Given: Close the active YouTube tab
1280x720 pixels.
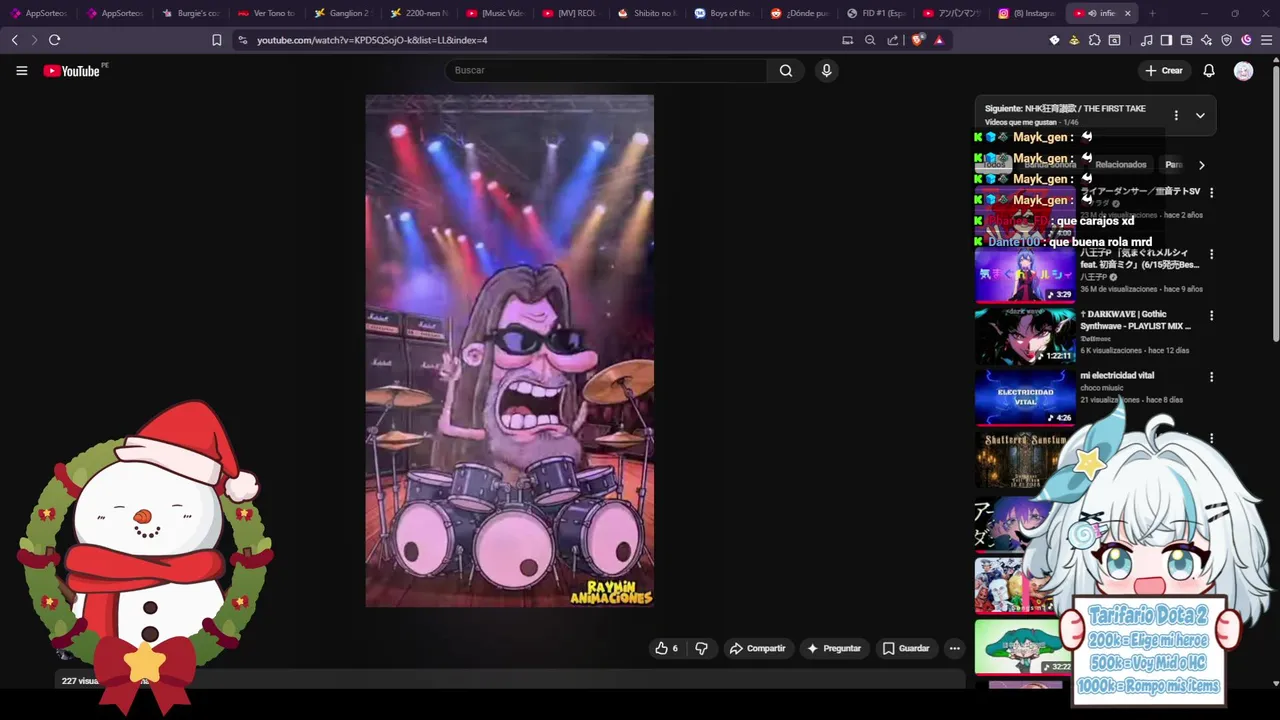Looking at the screenshot, I should pyautogui.click(x=1127, y=13).
